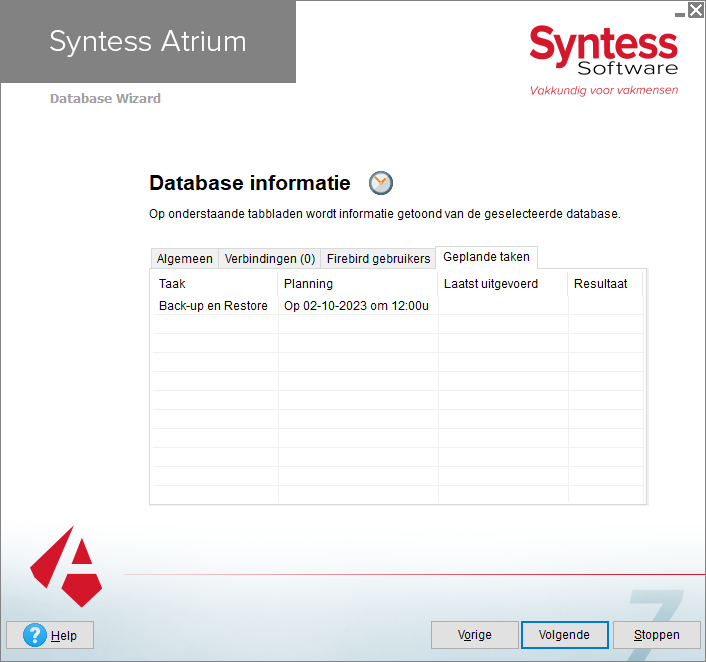Image resolution: width=706 pixels, height=662 pixels.
Task: Continue with the Volgende button
Action: [x=565, y=635]
